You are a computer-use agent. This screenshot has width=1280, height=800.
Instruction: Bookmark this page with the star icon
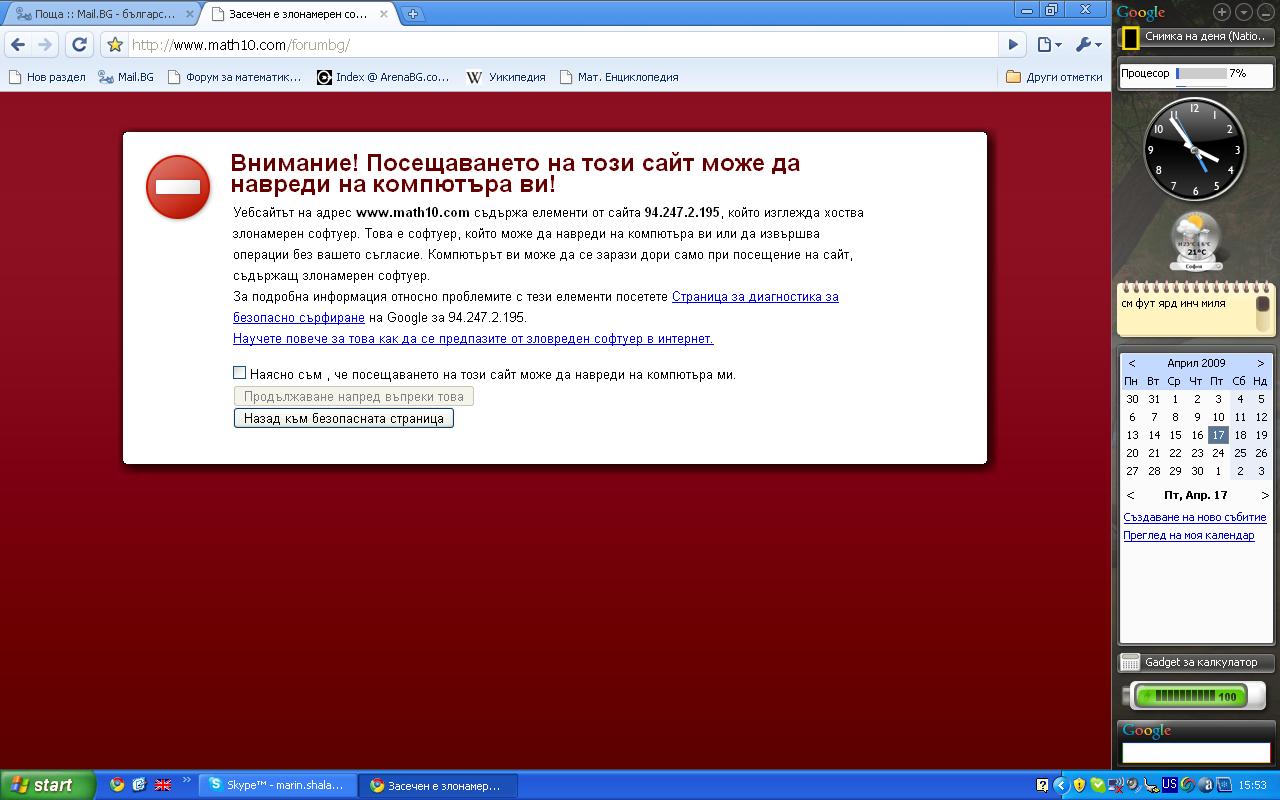115,45
